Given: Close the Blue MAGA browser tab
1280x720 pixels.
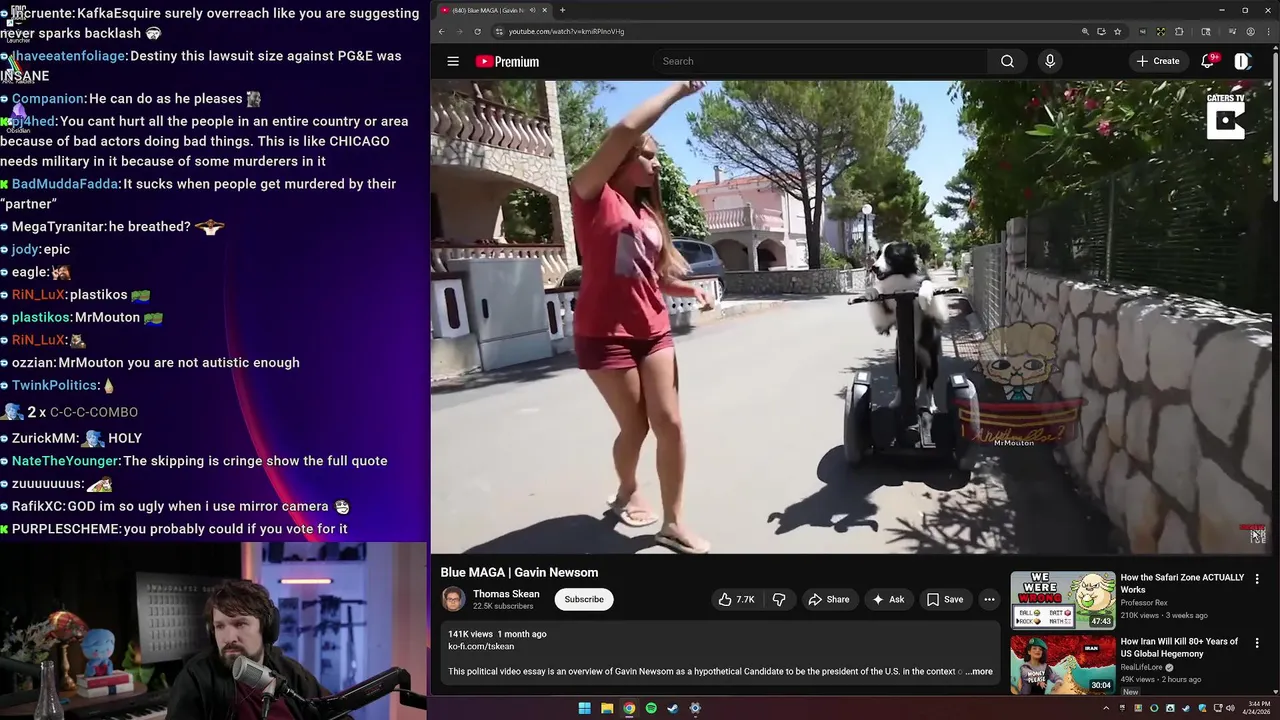Looking at the screenshot, I should [544, 10].
